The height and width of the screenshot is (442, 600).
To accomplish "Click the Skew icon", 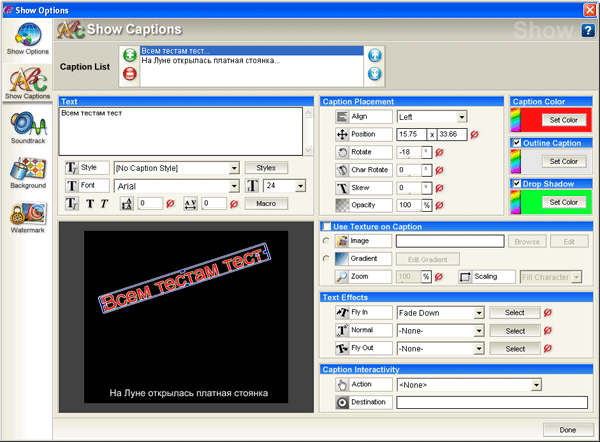I will [342, 188].
